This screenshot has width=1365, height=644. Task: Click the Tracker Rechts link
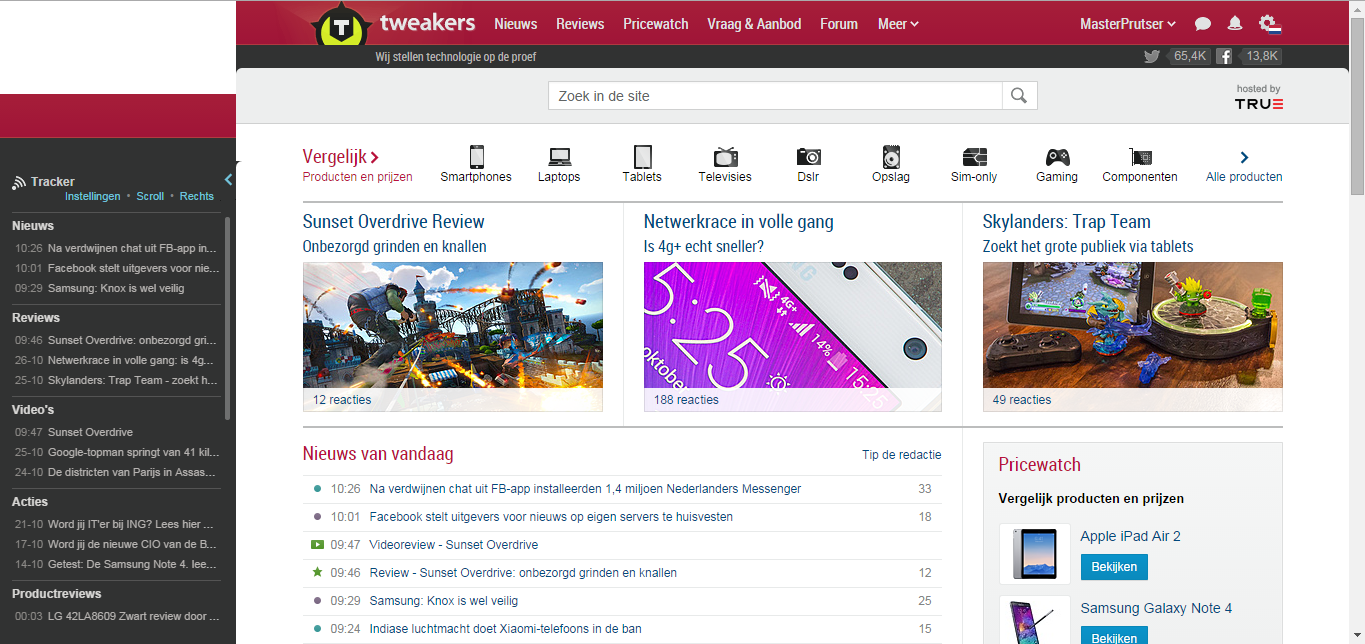click(197, 196)
